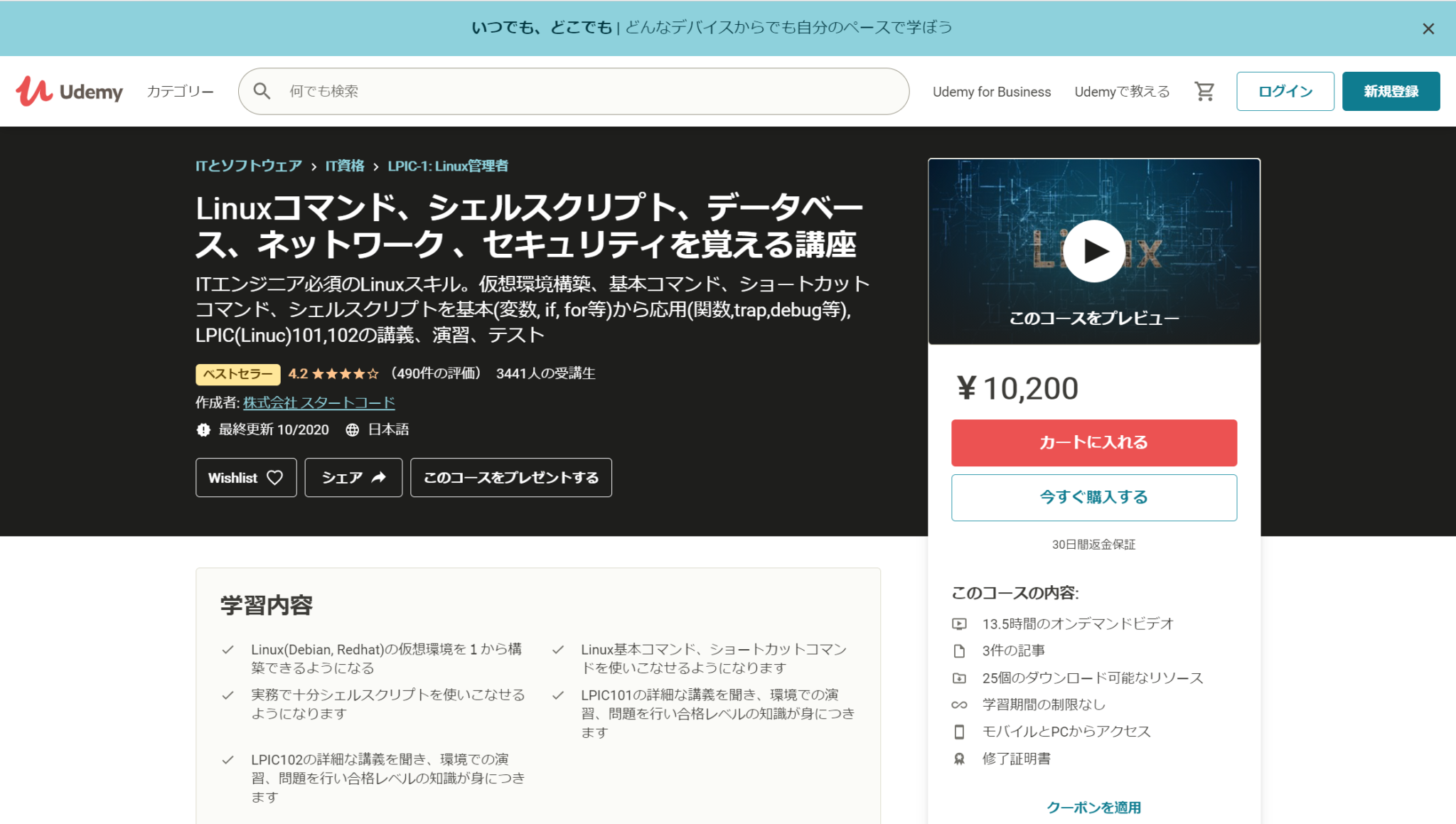Click the 新規登録 button
Viewport: 1456px width, 824px height.
pyautogui.click(x=1391, y=91)
